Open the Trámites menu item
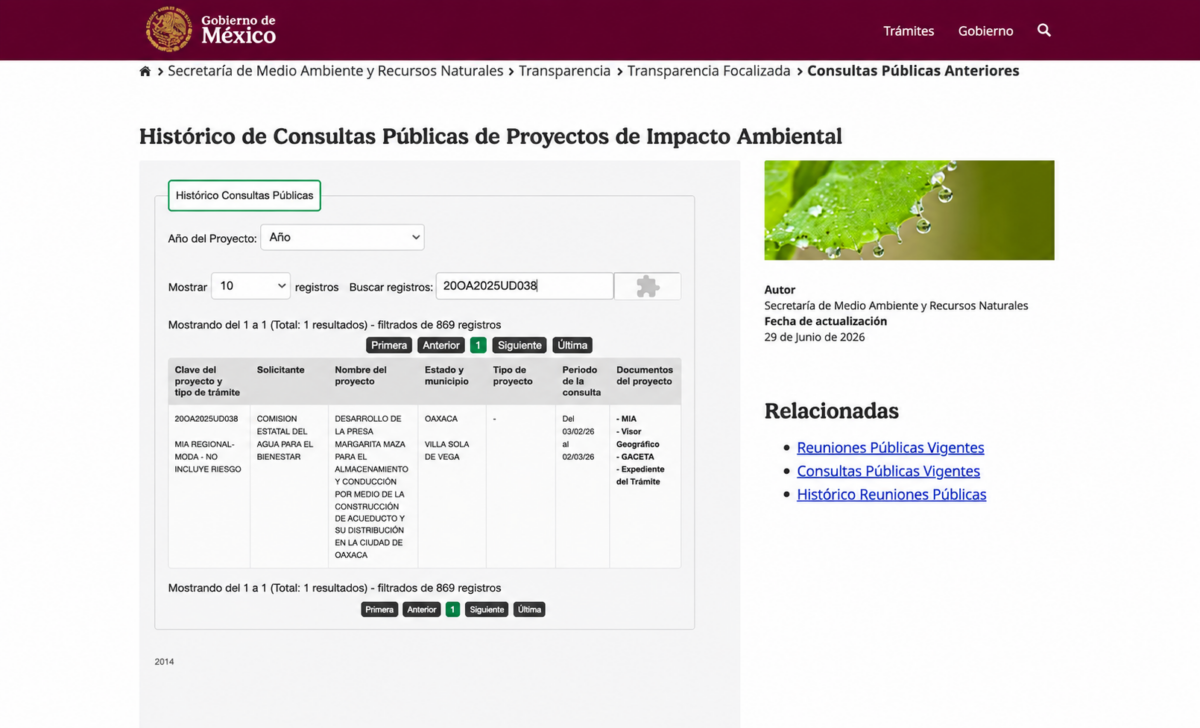Screen dimensions: 1200x728 click(x=908, y=31)
